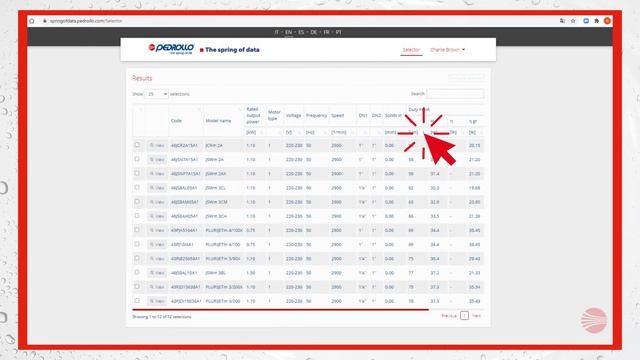This screenshot has width=640, height=360.
Task: Sort by Speed column header
Action: click(338, 116)
